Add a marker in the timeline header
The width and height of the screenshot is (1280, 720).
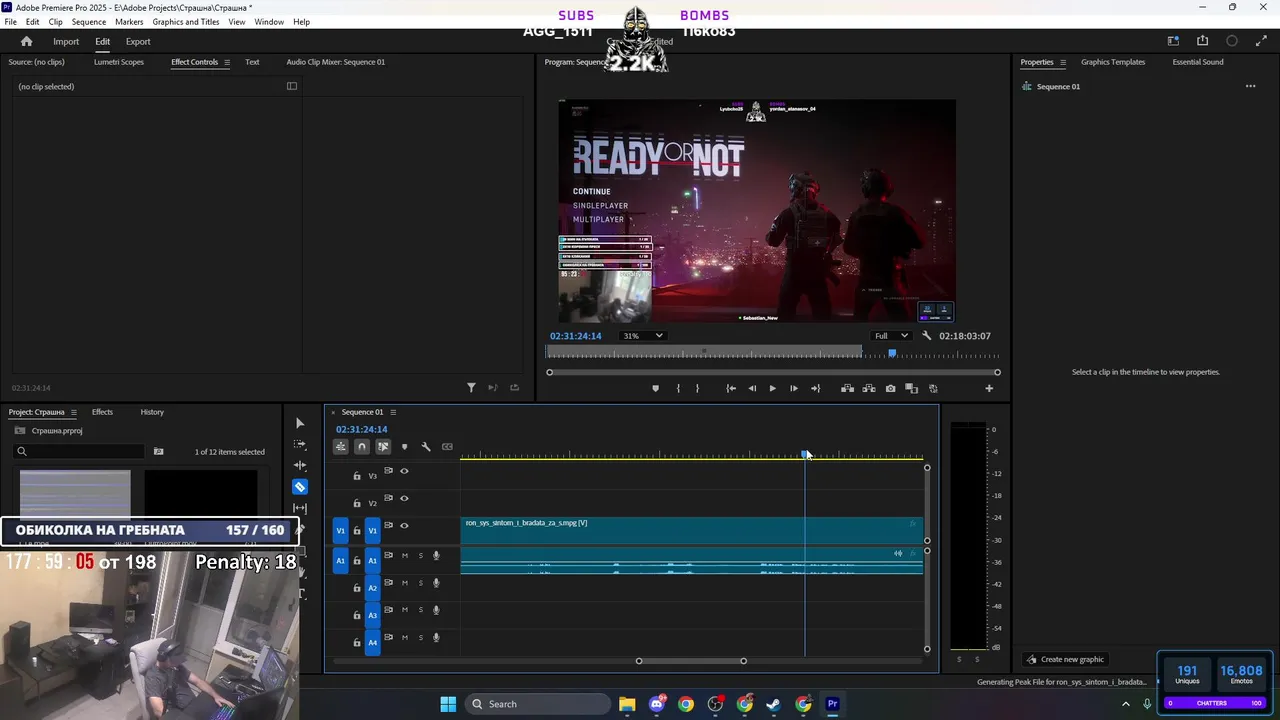[x=404, y=447]
